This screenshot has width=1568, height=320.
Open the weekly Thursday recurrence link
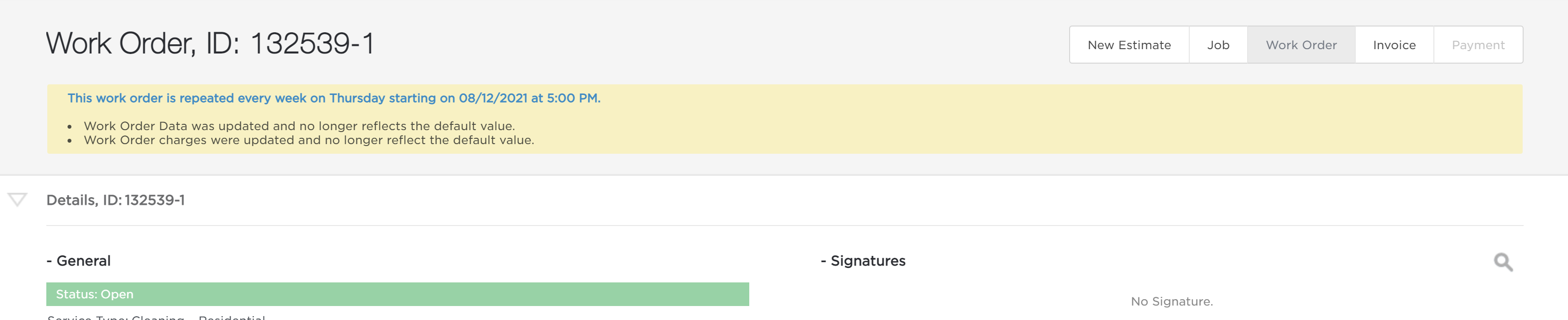point(333,98)
